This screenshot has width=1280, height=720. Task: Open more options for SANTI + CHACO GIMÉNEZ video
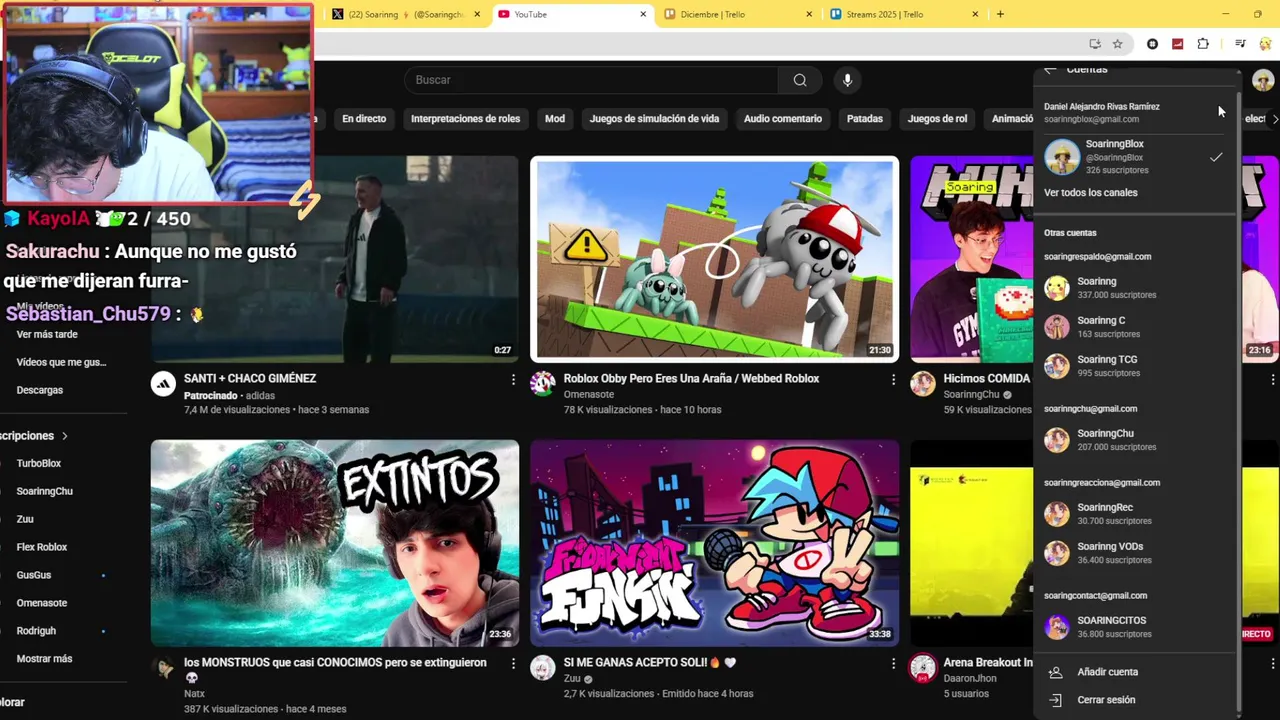tap(513, 380)
